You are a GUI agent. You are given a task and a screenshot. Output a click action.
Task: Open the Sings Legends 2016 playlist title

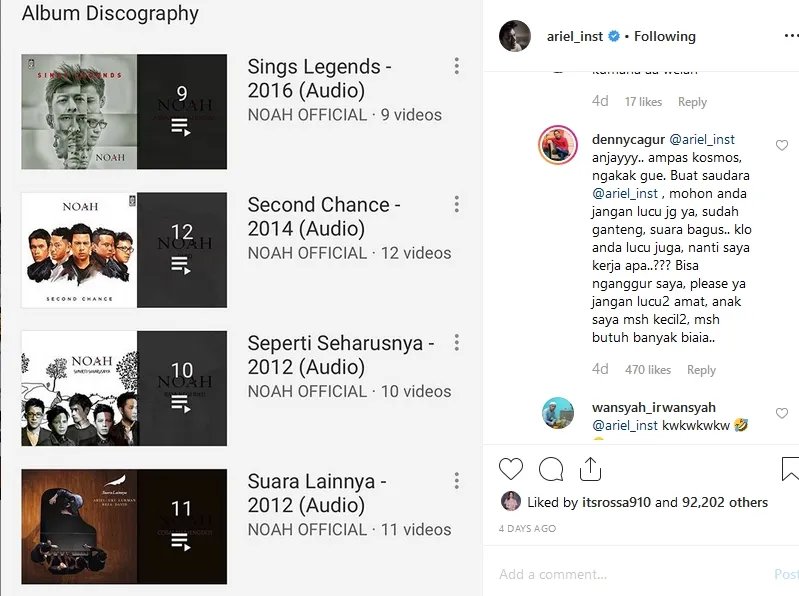coord(320,79)
